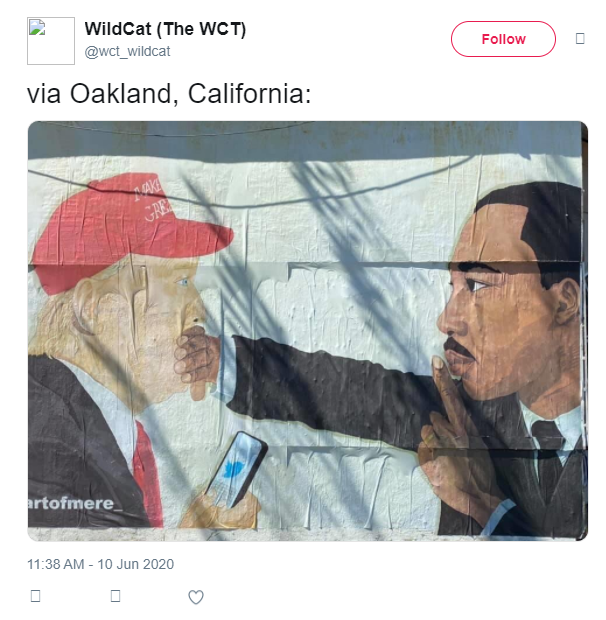This screenshot has height=620, width=606.
Task: Click the hand covering the mouth
Action: coord(196,362)
